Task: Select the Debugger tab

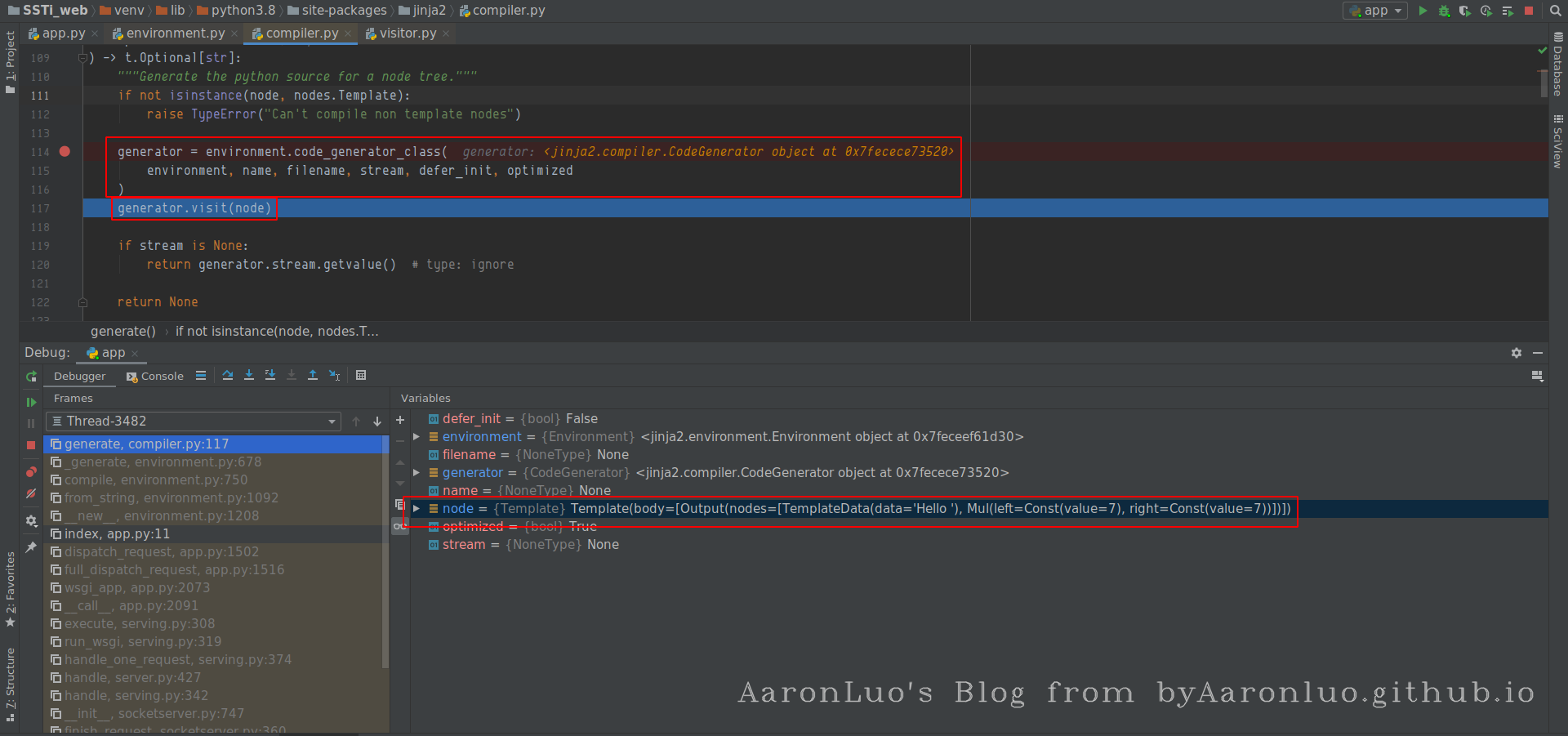Action: 80,377
